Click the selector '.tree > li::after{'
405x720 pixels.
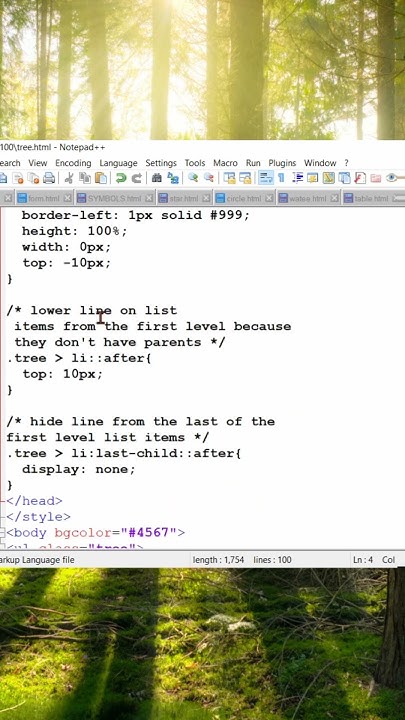point(79,358)
